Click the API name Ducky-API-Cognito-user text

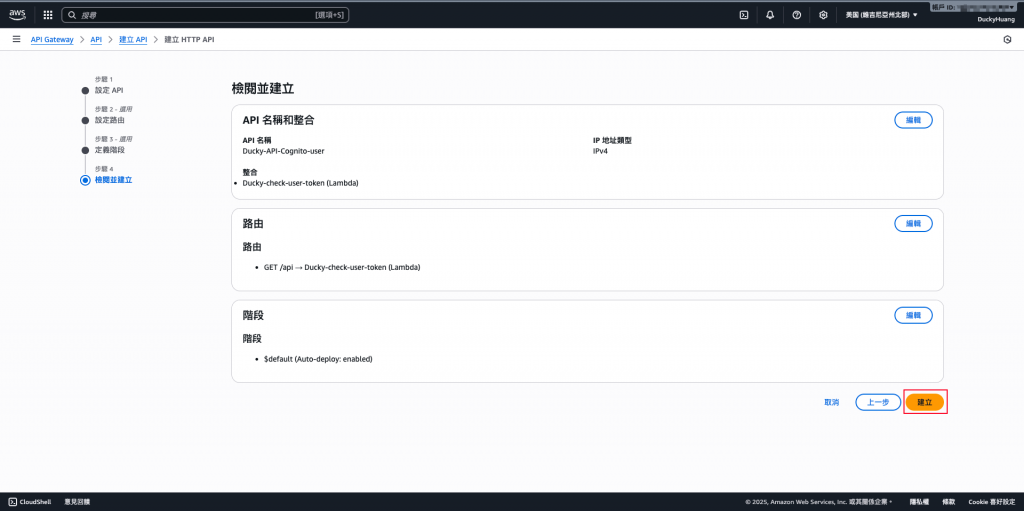click(x=283, y=150)
